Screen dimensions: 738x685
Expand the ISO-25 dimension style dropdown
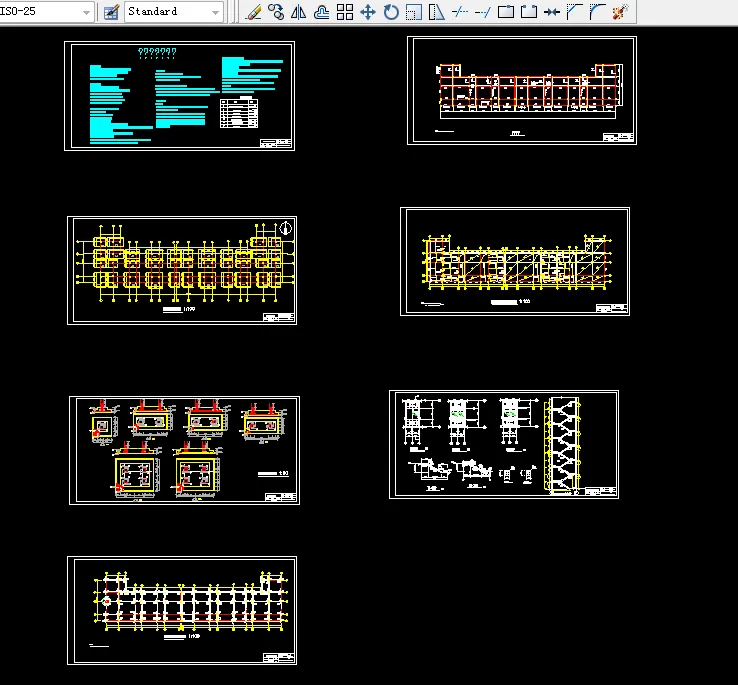pyautogui.click(x=86, y=12)
